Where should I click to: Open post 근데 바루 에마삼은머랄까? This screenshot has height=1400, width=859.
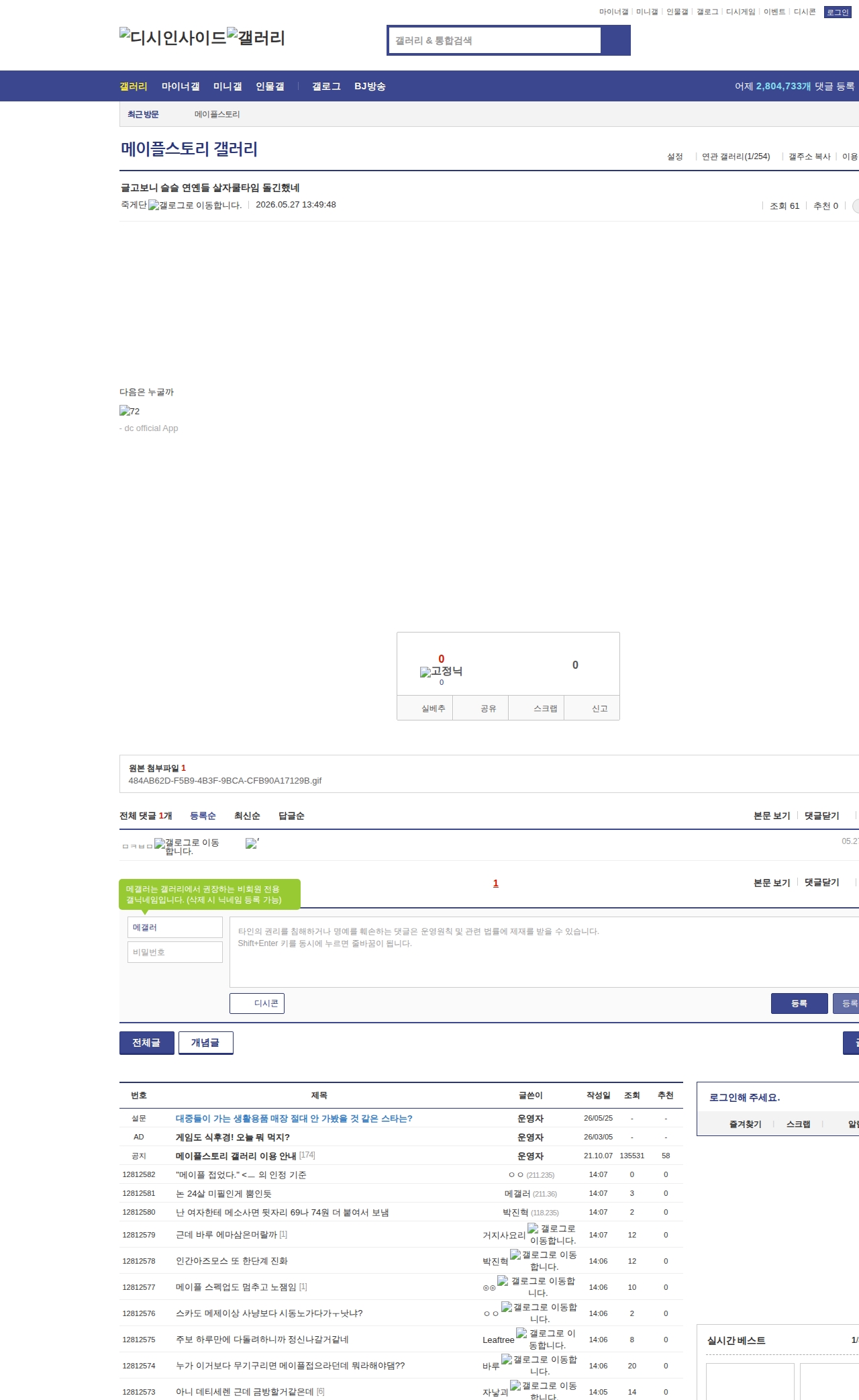(226, 1234)
